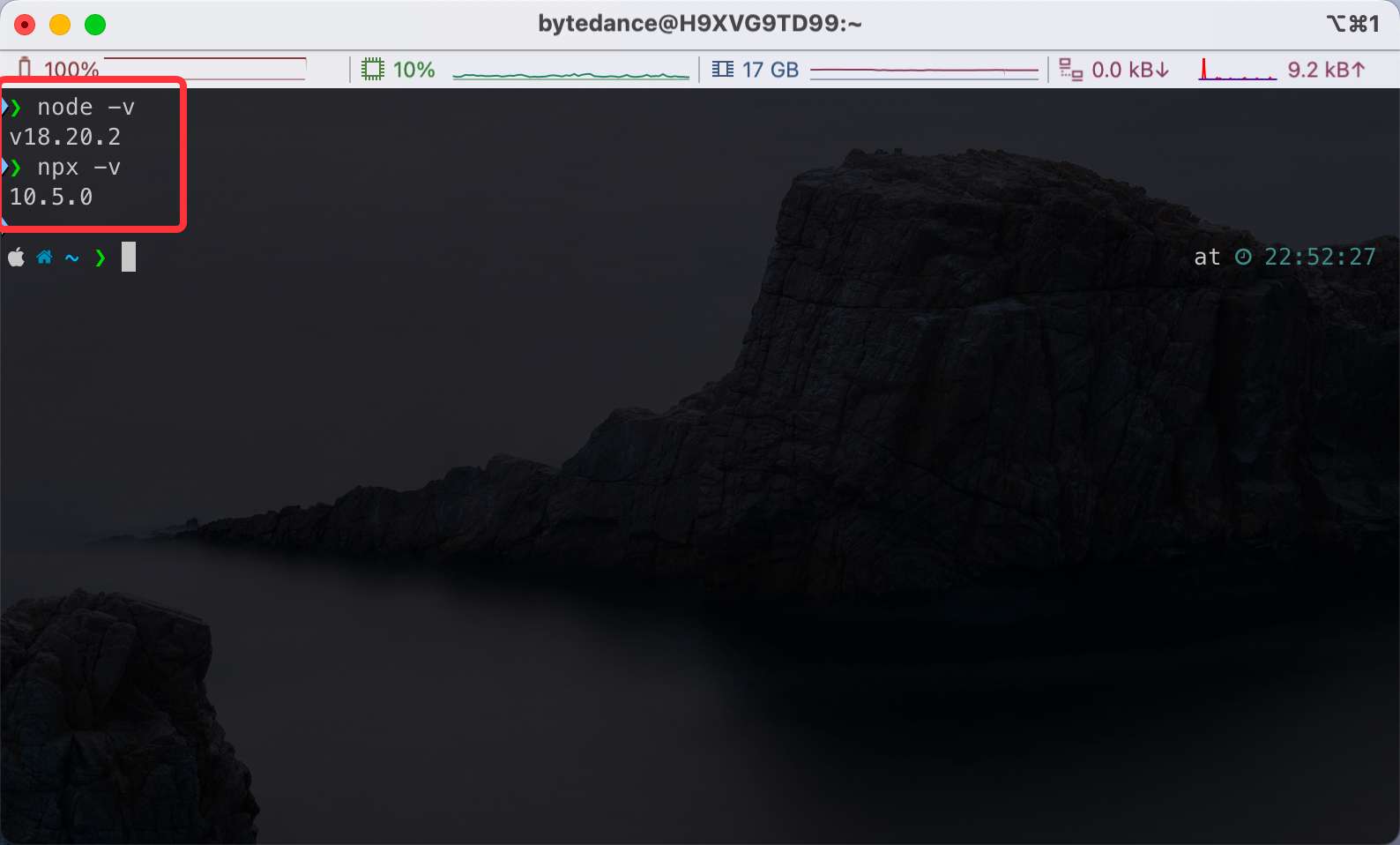Viewport: 1400px width, 845px height.
Task: Click the terminal block cursor
Action: 129,257
